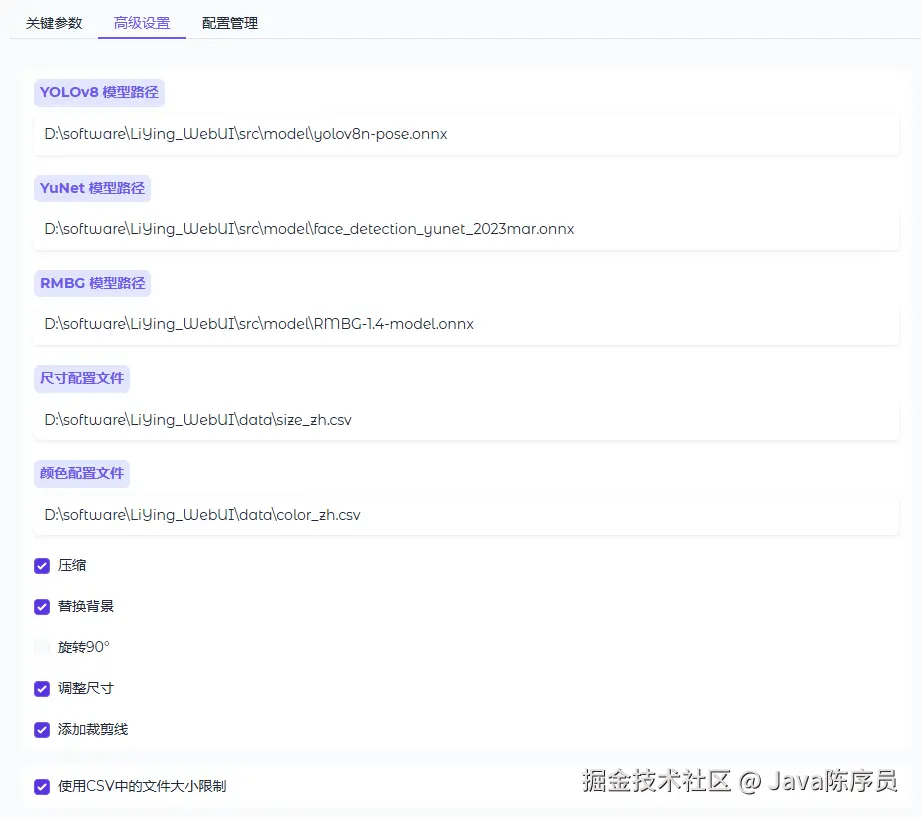Enable the 旋转90° checkbox
Image resolution: width=921 pixels, height=817 pixels.
point(42,648)
